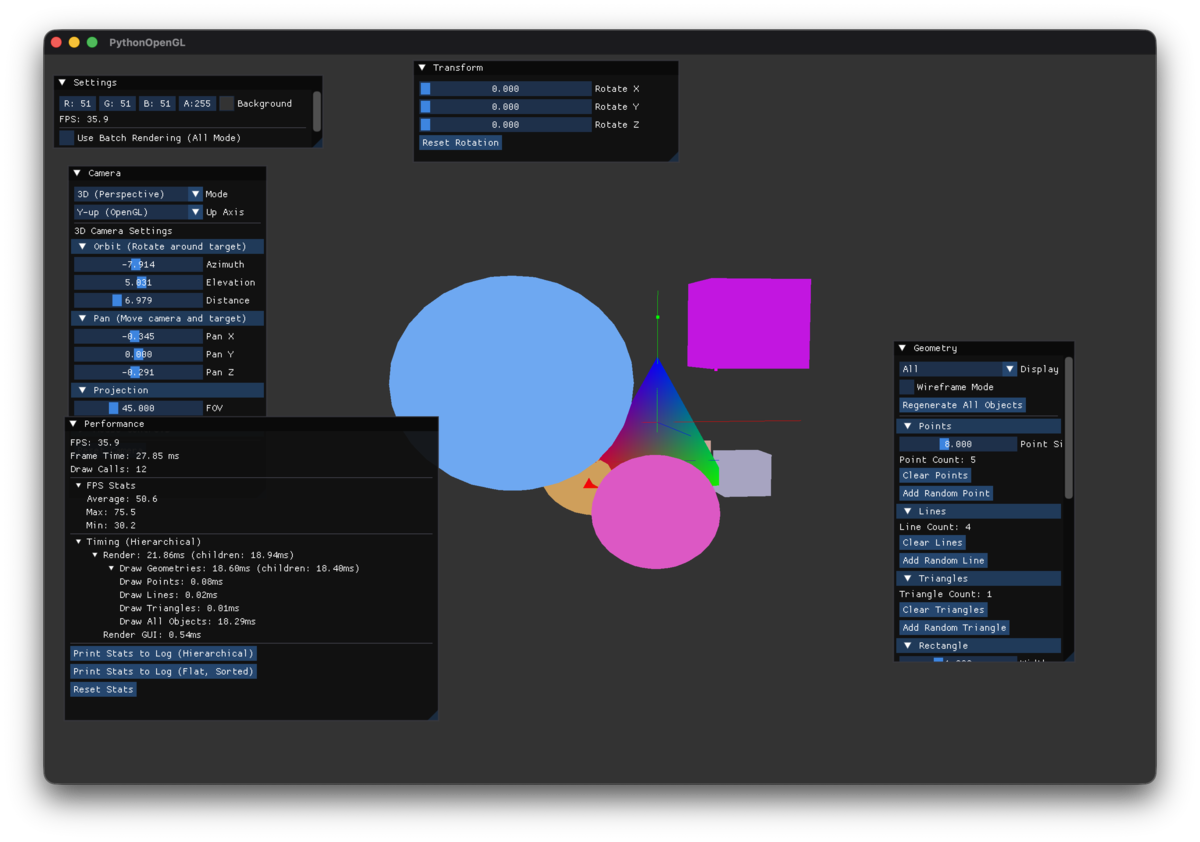Image resolution: width=1200 pixels, height=842 pixels.
Task: Click the Point Size slider
Action: coord(958,444)
